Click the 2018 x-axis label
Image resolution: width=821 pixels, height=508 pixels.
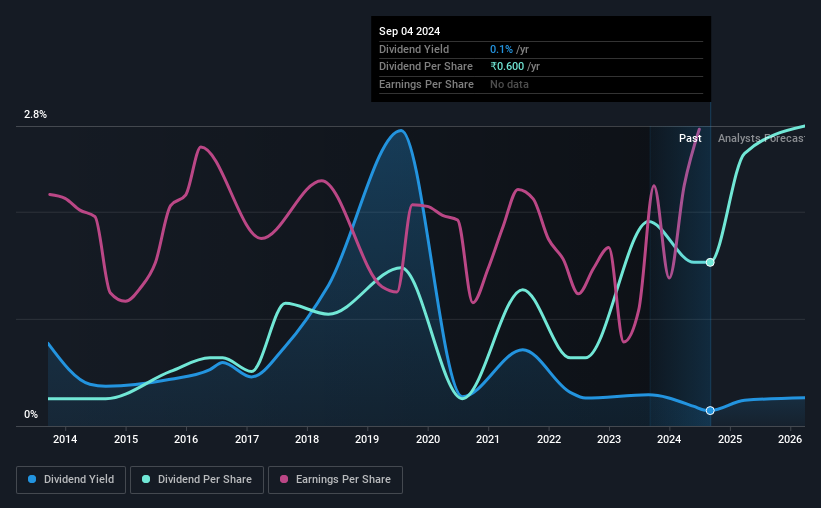click(x=307, y=439)
